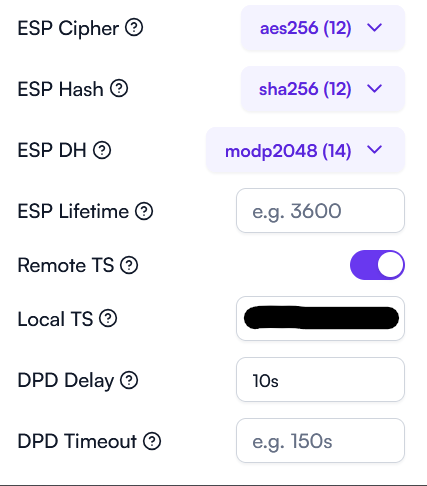
Task: Click the ESP DH help icon
Action: pos(102,150)
